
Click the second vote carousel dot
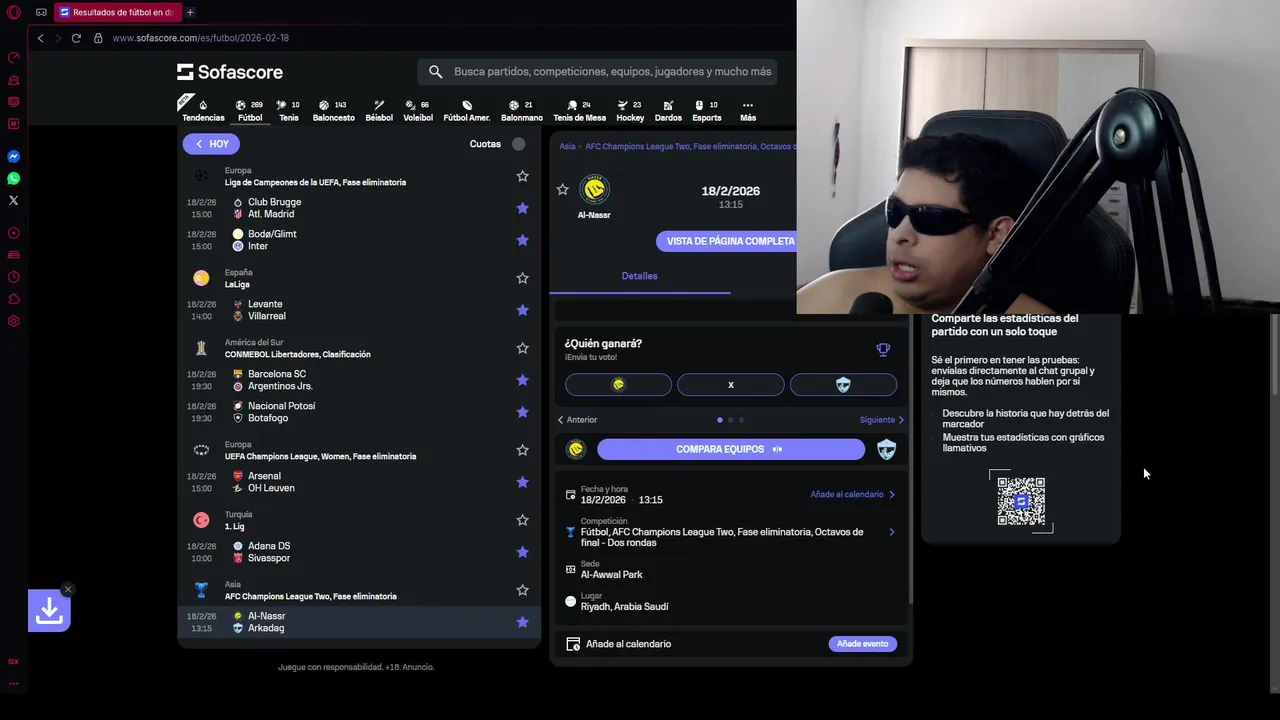[730, 420]
